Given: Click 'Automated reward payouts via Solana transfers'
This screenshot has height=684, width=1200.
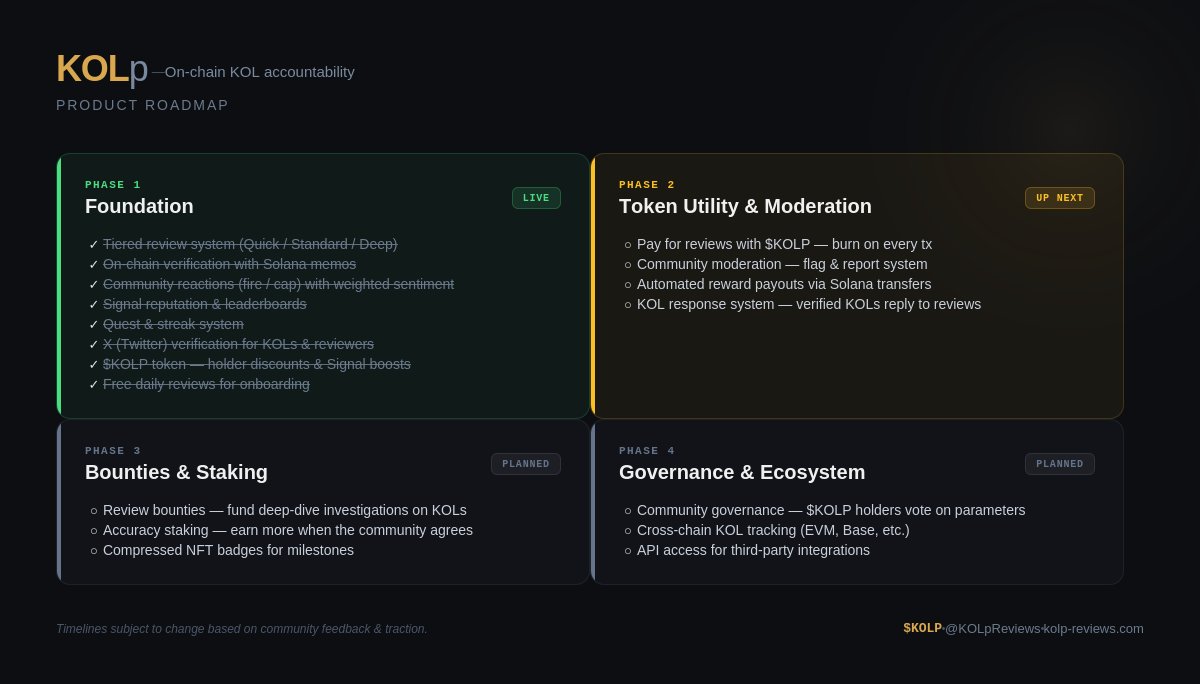Looking at the screenshot, I should 784,284.
